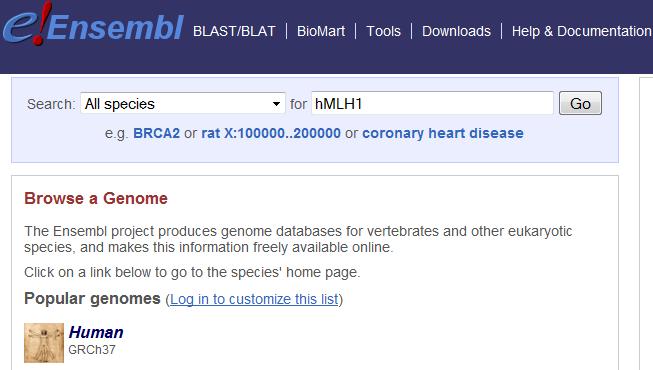Viewport: 653px width, 370px height.
Task: Open Help & Documentation
Action: click(x=581, y=31)
